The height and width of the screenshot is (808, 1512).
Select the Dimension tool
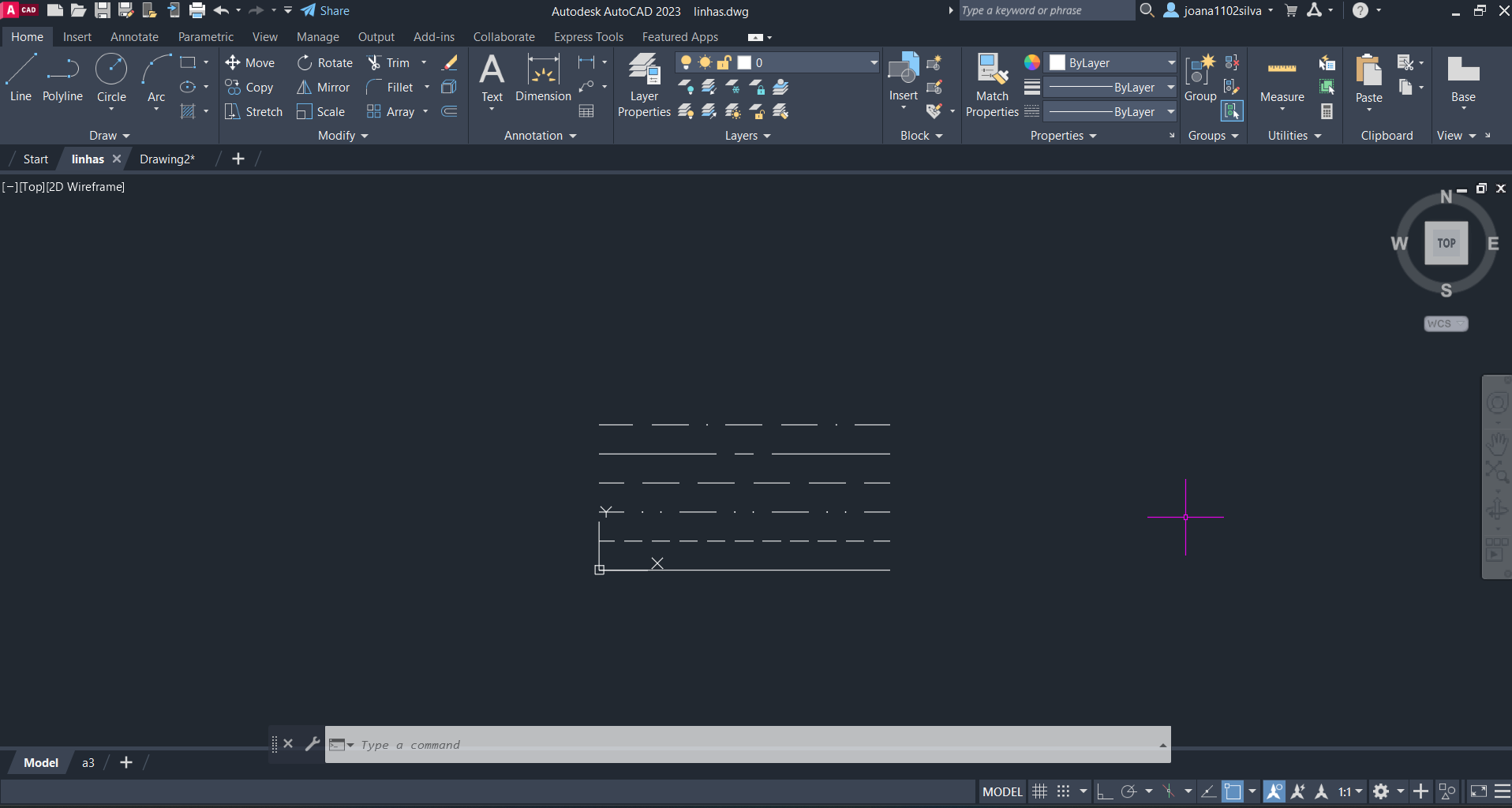pyautogui.click(x=543, y=78)
